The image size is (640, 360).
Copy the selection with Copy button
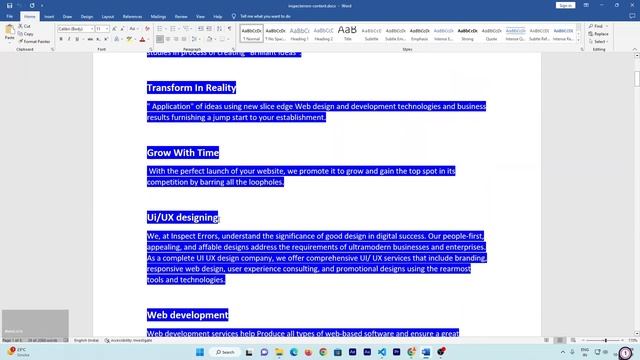(x=26, y=34)
